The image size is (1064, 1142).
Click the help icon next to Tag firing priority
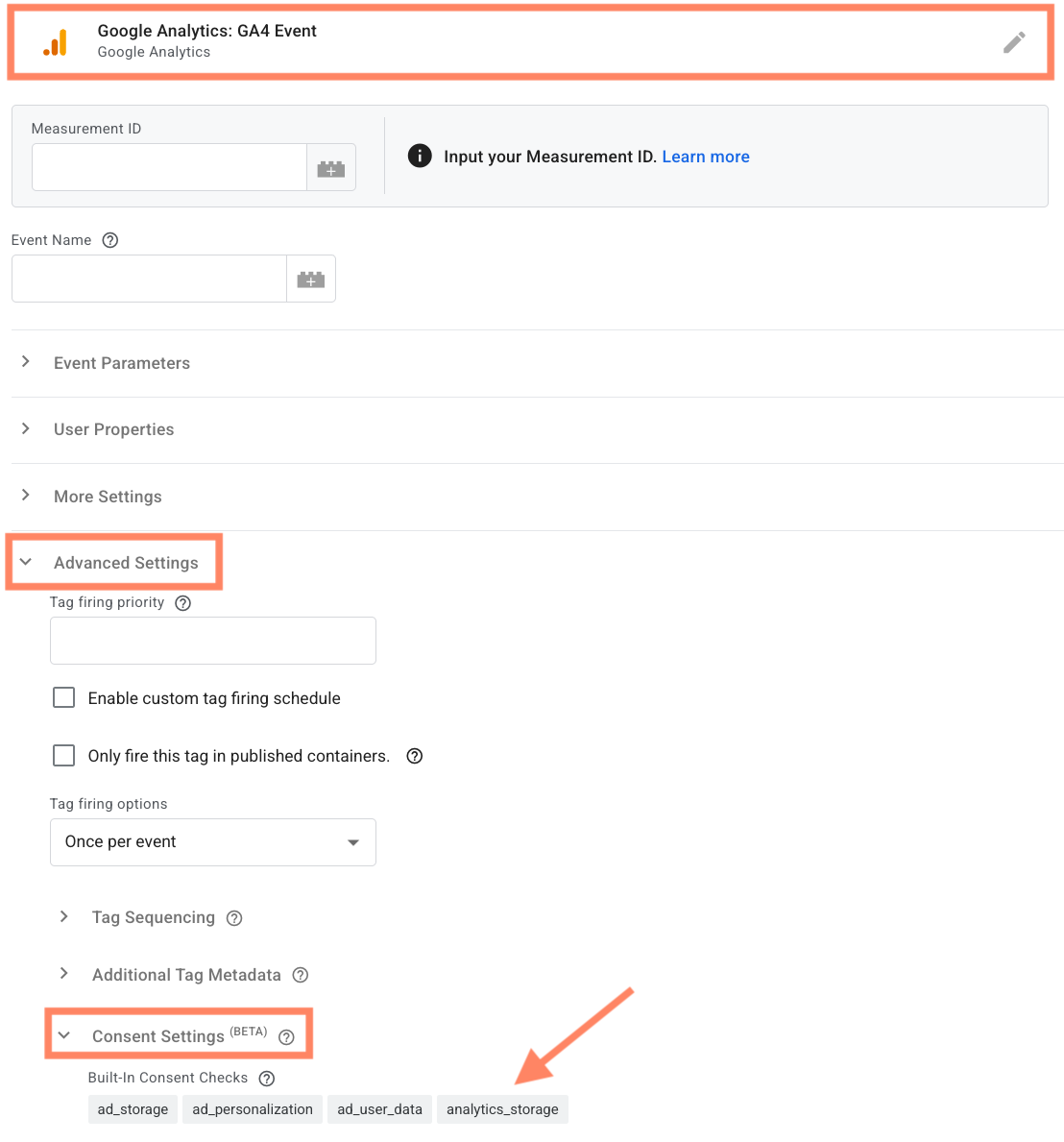pyautogui.click(x=183, y=603)
